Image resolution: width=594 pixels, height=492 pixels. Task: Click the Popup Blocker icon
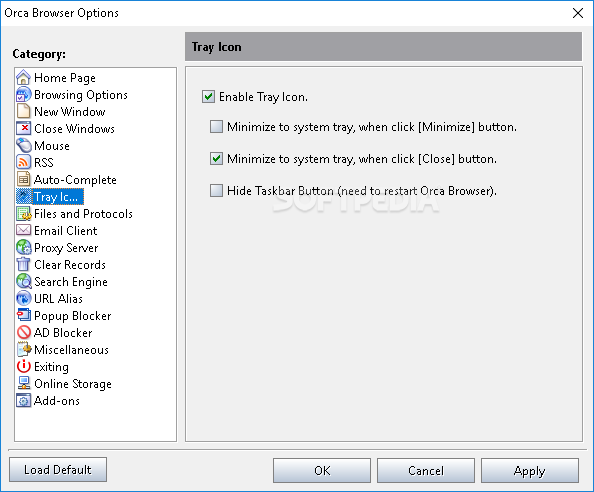point(23,315)
